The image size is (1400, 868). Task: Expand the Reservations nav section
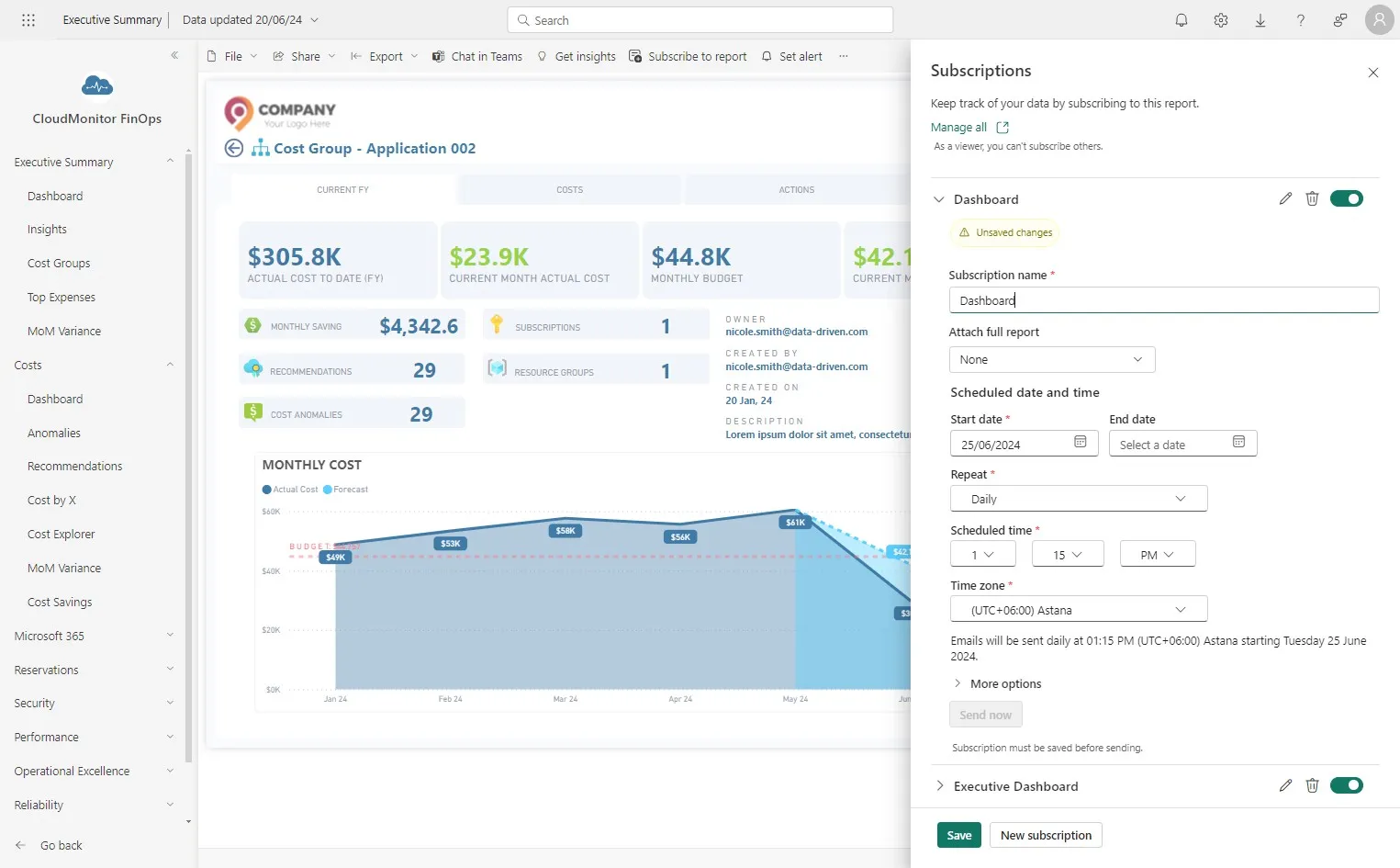point(170,670)
